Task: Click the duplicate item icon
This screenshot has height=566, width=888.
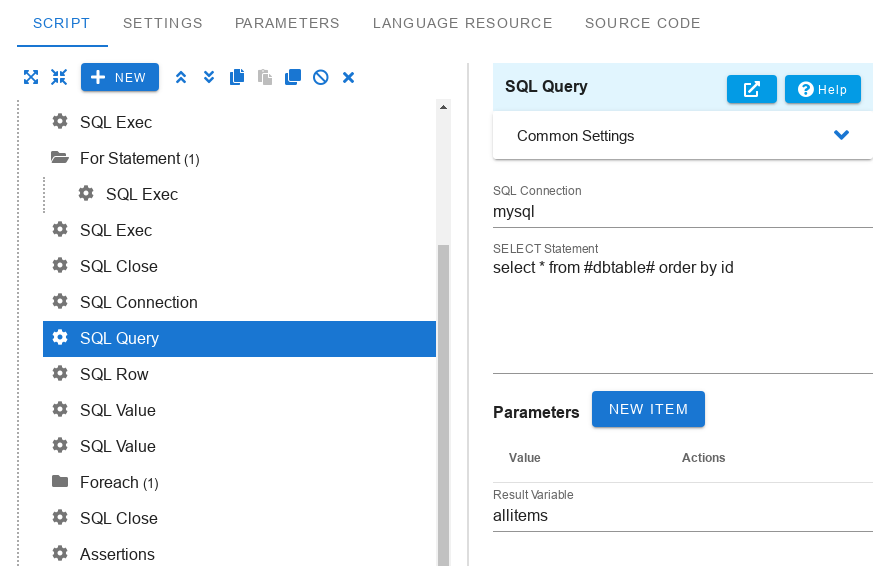Action: click(x=293, y=77)
